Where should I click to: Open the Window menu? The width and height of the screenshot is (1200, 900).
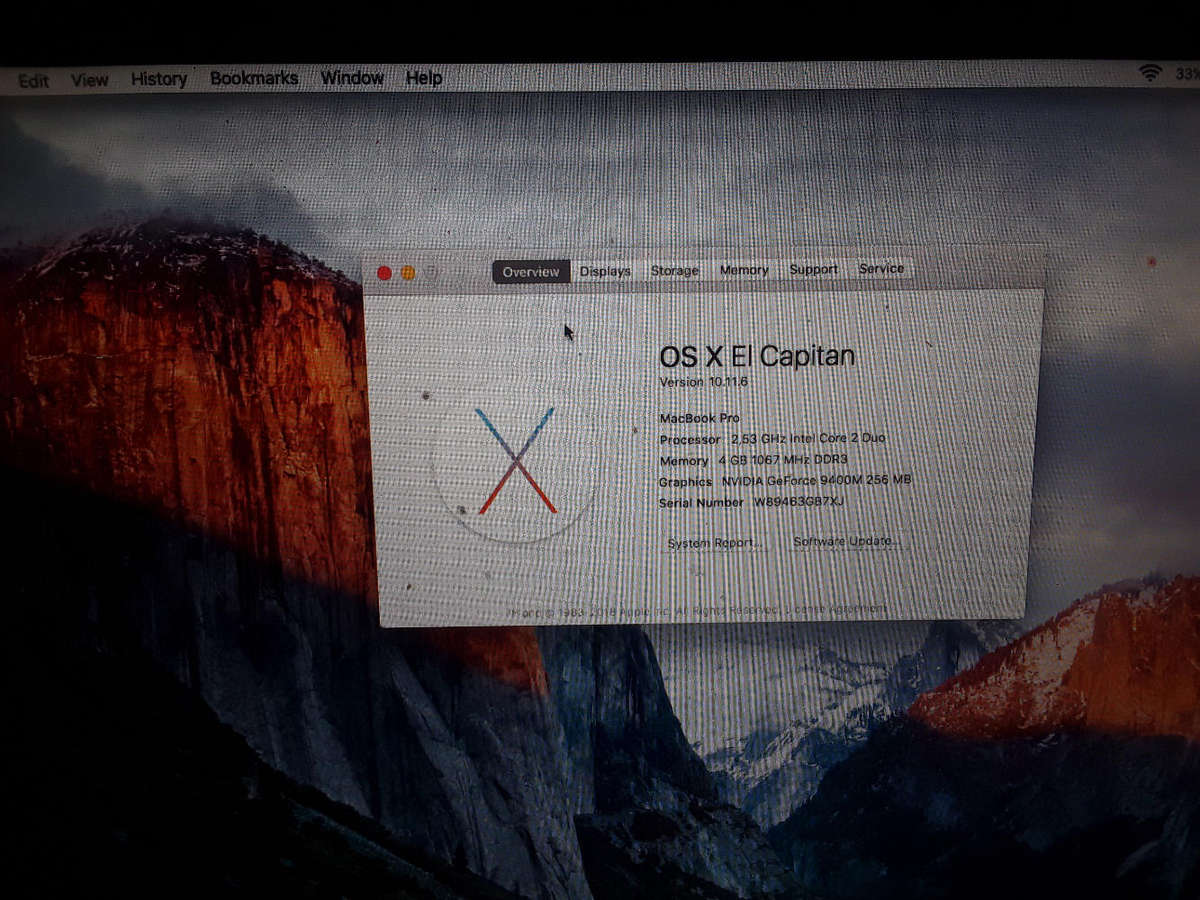click(x=352, y=77)
